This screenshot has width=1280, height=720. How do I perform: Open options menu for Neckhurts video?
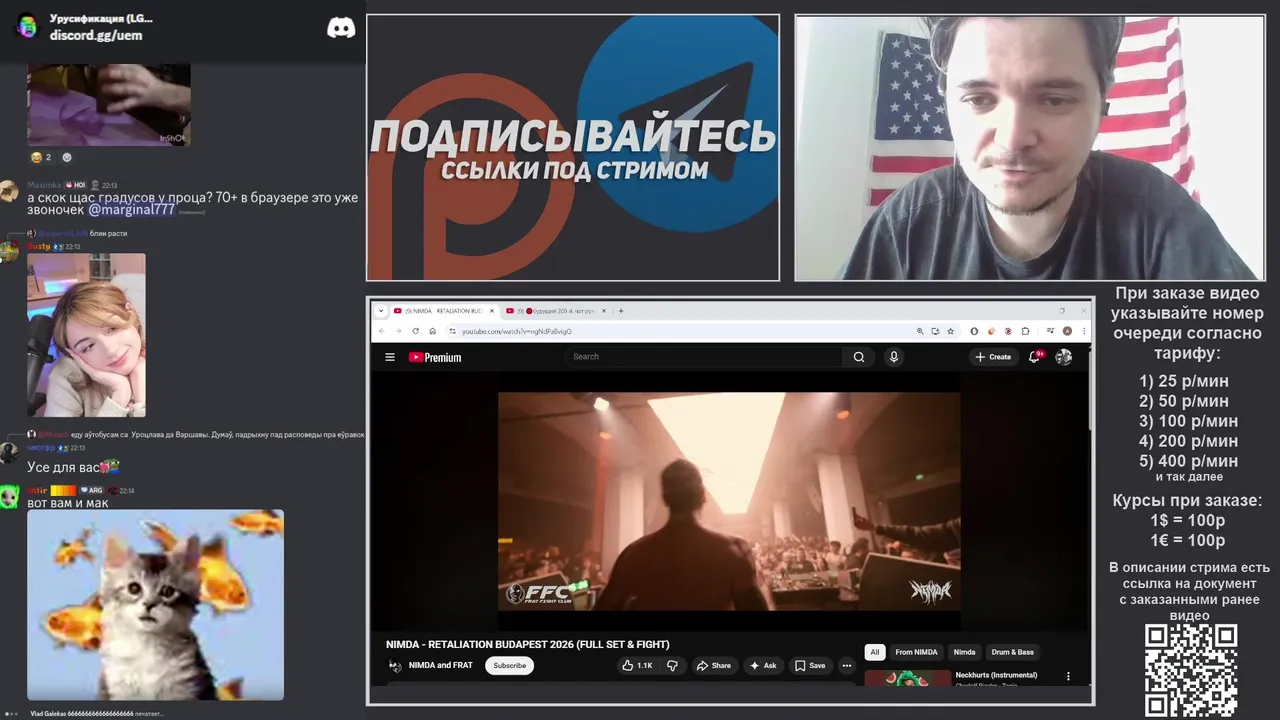pos(1068,677)
